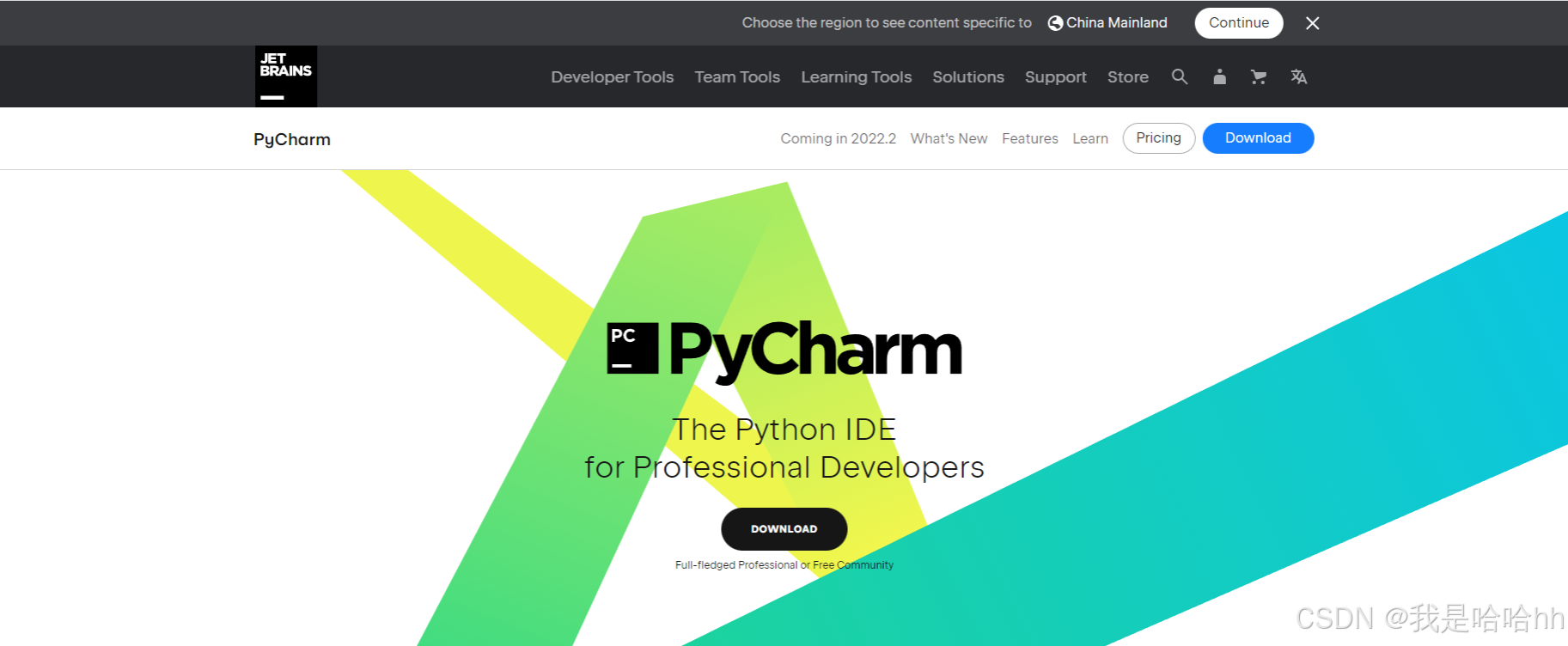Click the JetBrains logo
Viewport: 1568px width, 646px height.
pyautogui.click(x=286, y=76)
